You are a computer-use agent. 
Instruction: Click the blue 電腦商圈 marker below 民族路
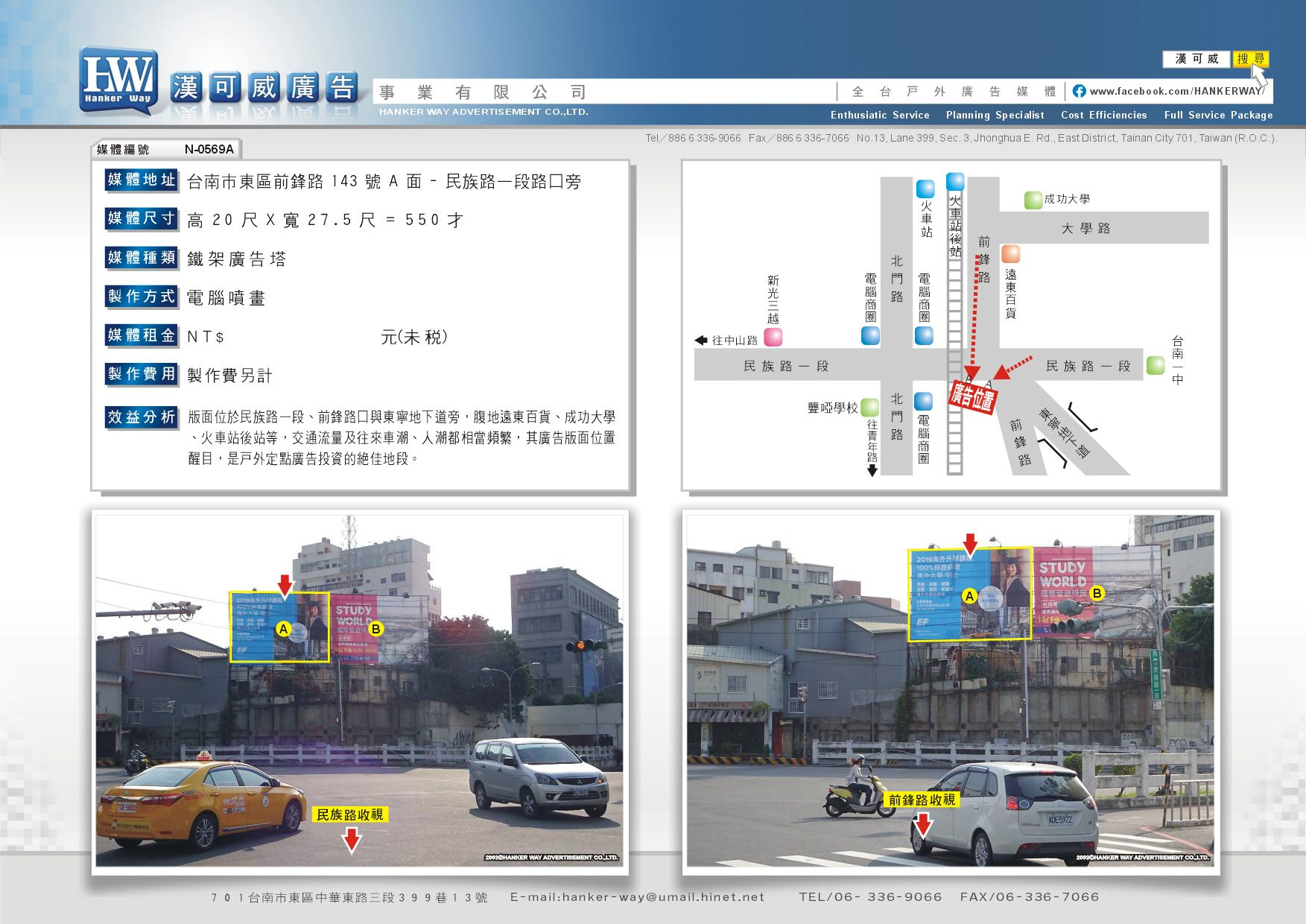(923, 402)
